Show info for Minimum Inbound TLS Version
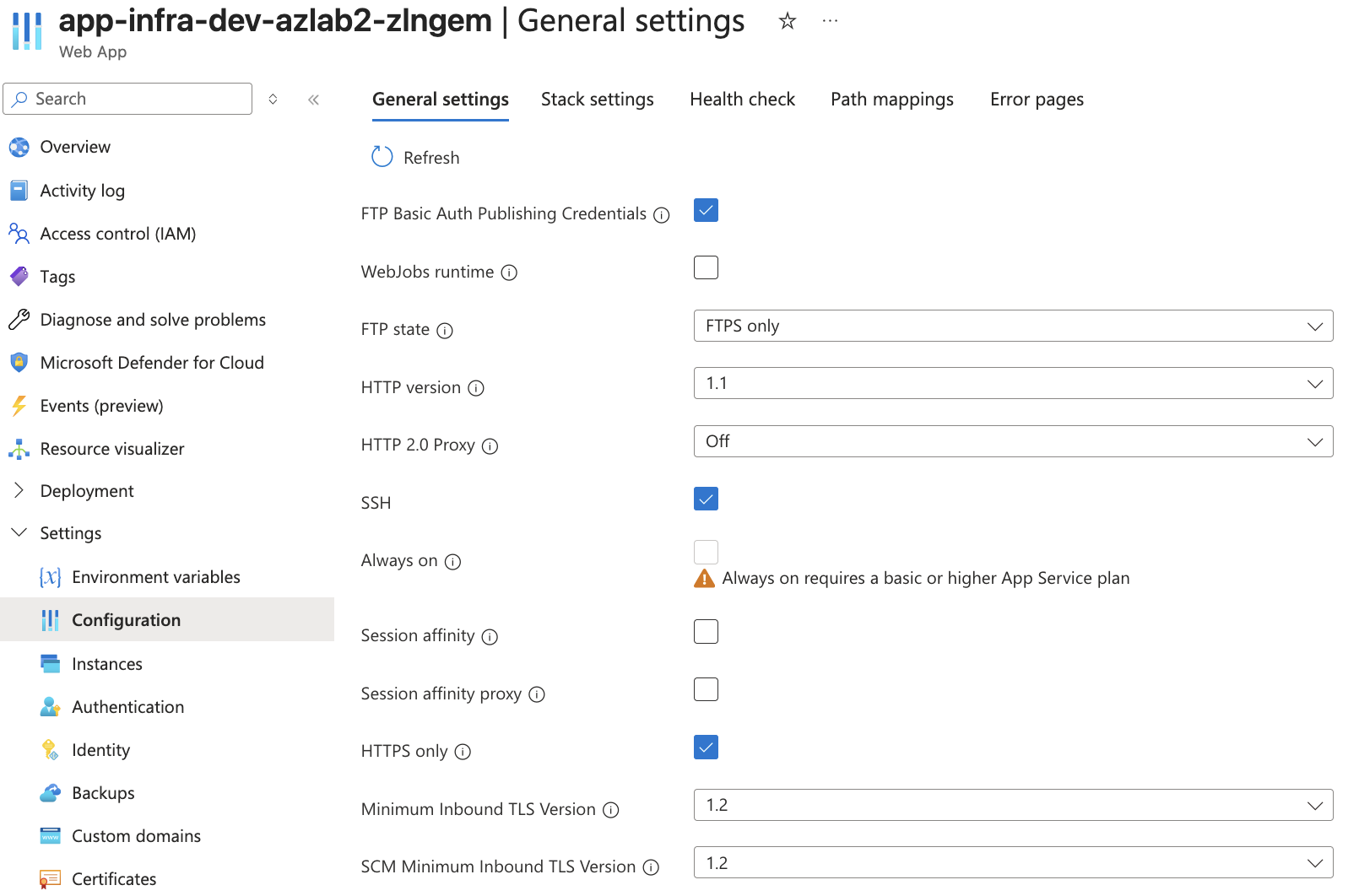 (x=611, y=810)
